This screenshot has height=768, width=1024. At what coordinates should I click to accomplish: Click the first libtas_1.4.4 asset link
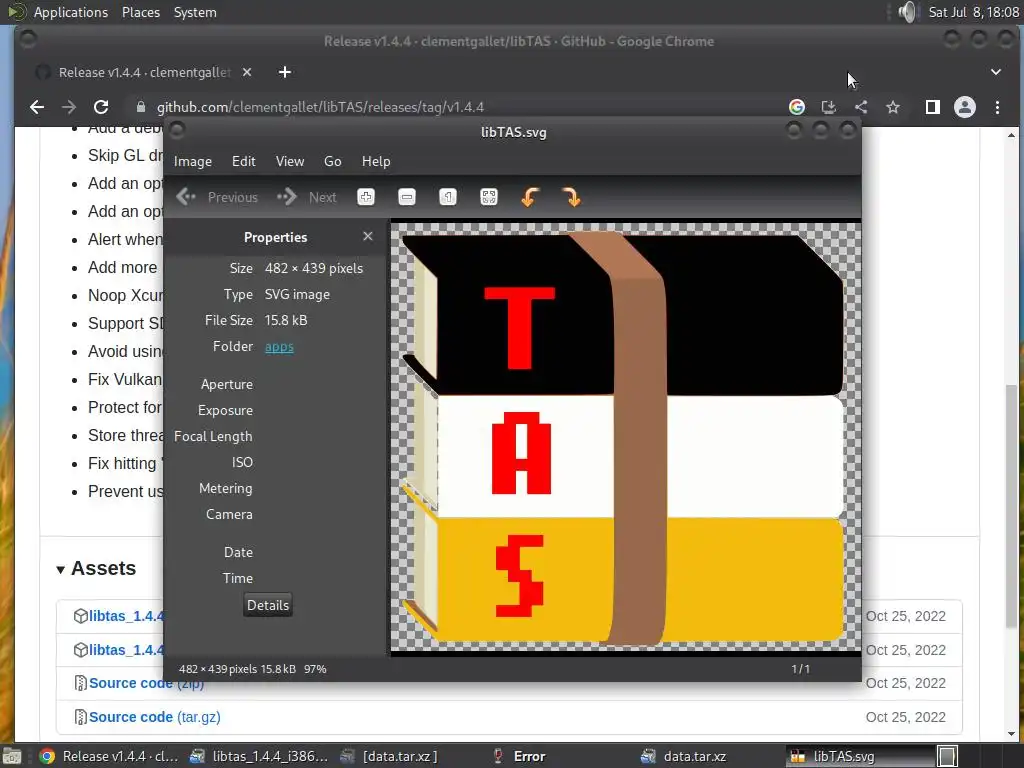[126, 616]
